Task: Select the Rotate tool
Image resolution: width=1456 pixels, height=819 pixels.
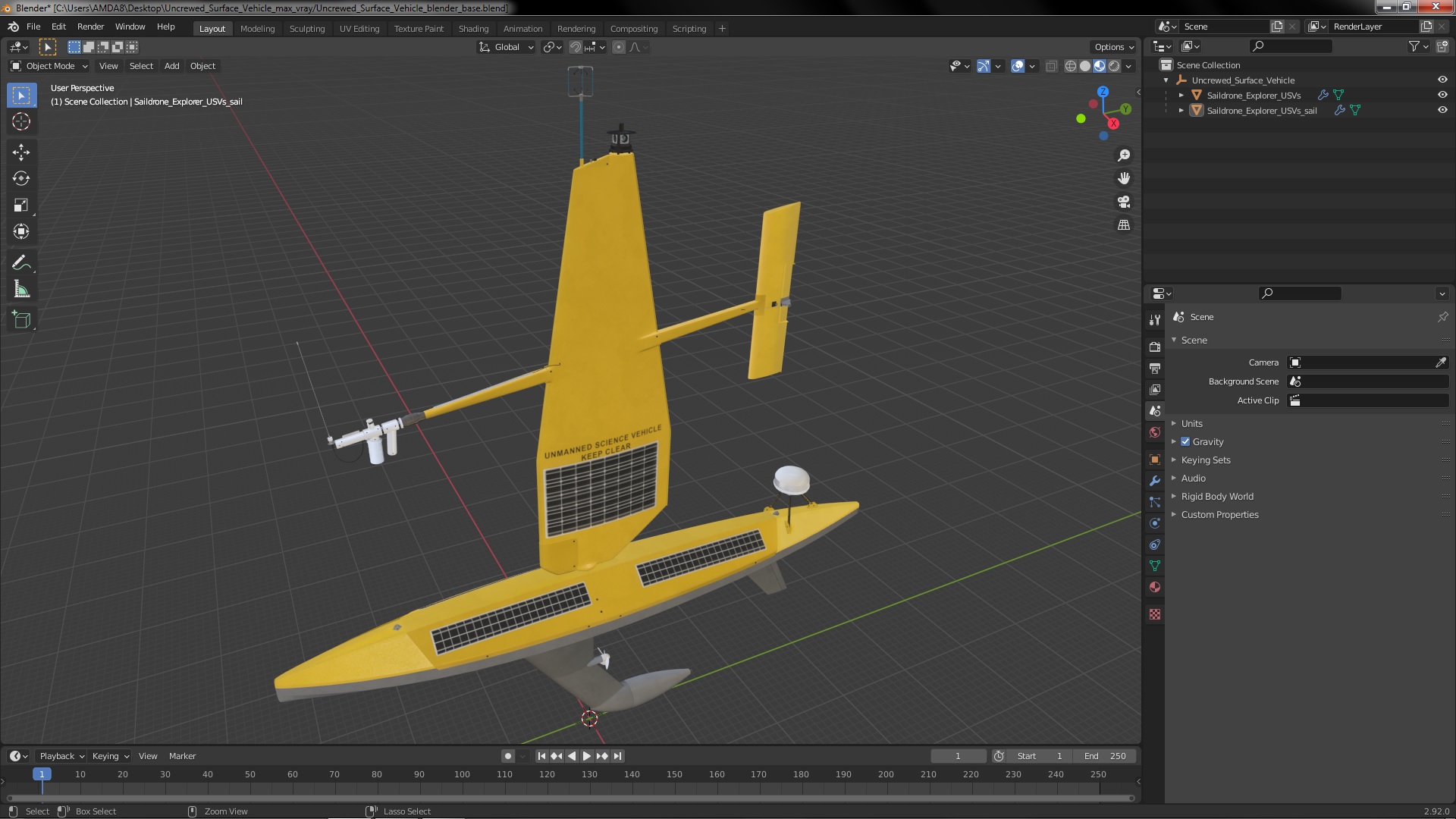Action: click(x=21, y=178)
